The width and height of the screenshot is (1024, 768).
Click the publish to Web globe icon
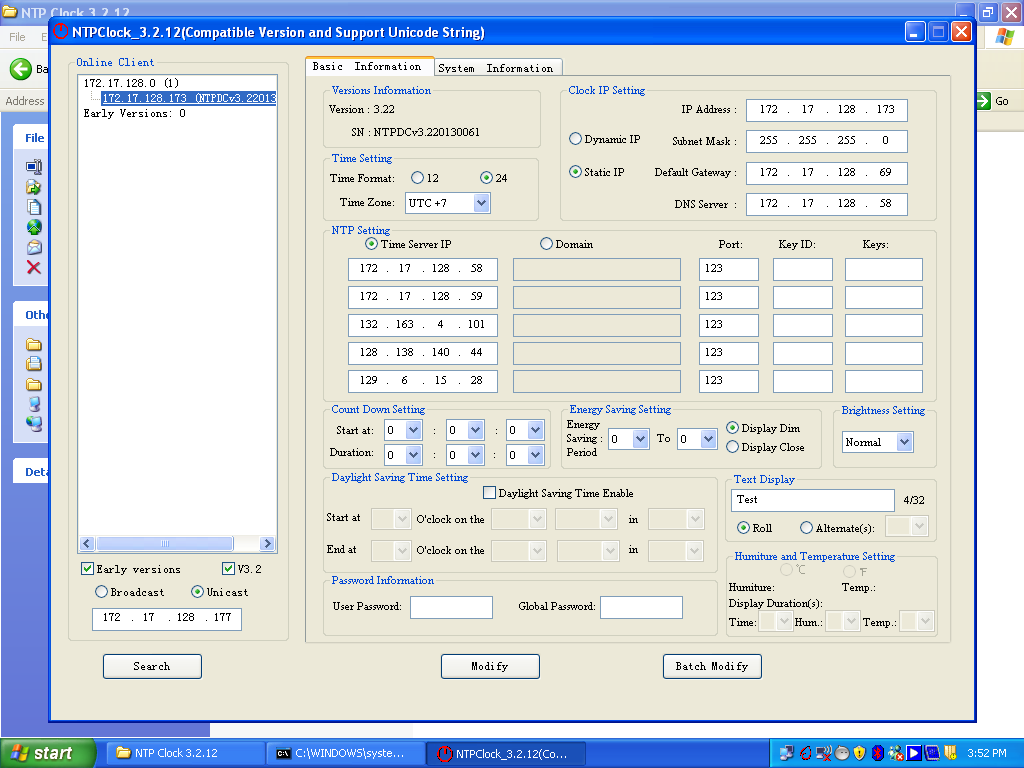coord(34,227)
